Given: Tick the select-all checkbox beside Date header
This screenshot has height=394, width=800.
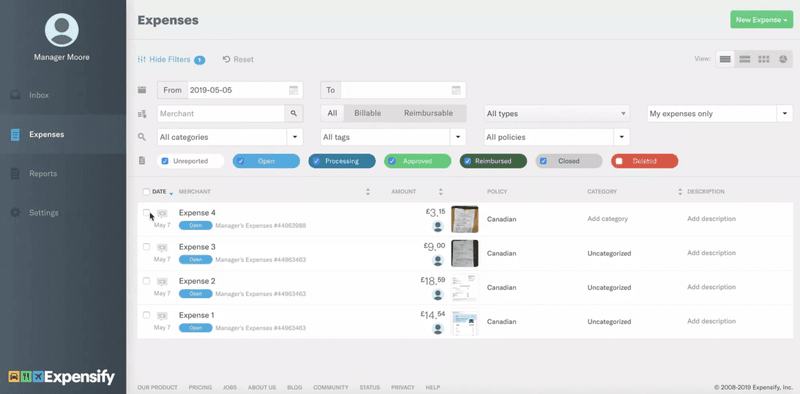Looking at the screenshot, I should pos(146,192).
